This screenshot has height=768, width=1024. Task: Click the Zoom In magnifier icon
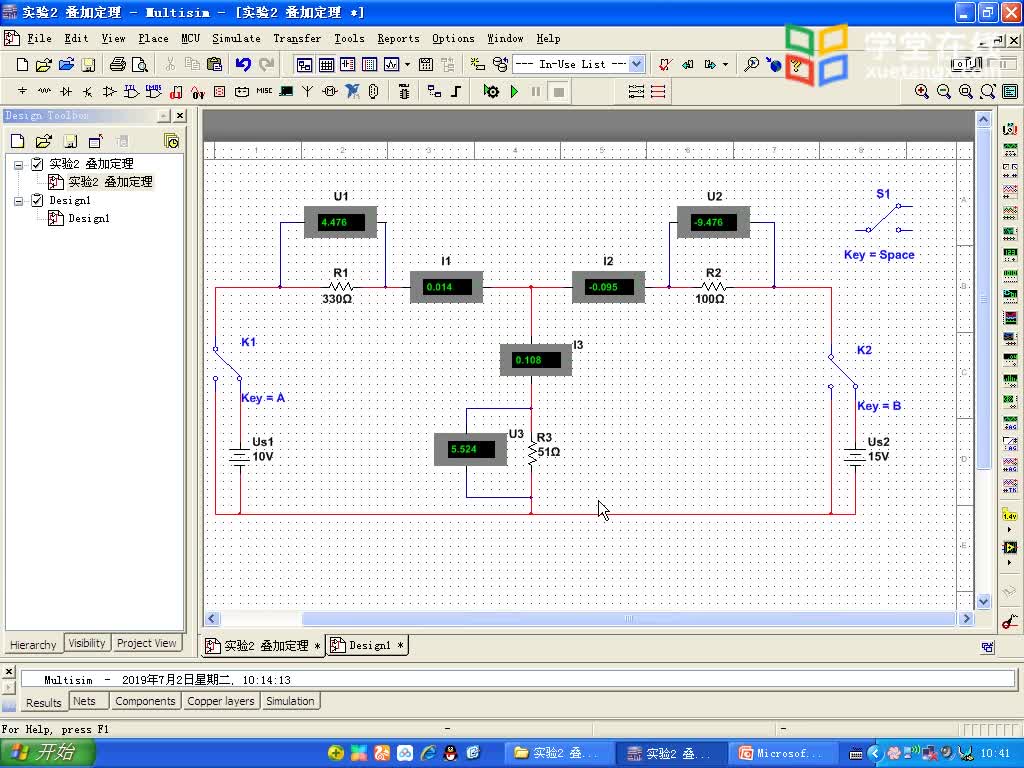click(x=921, y=91)
